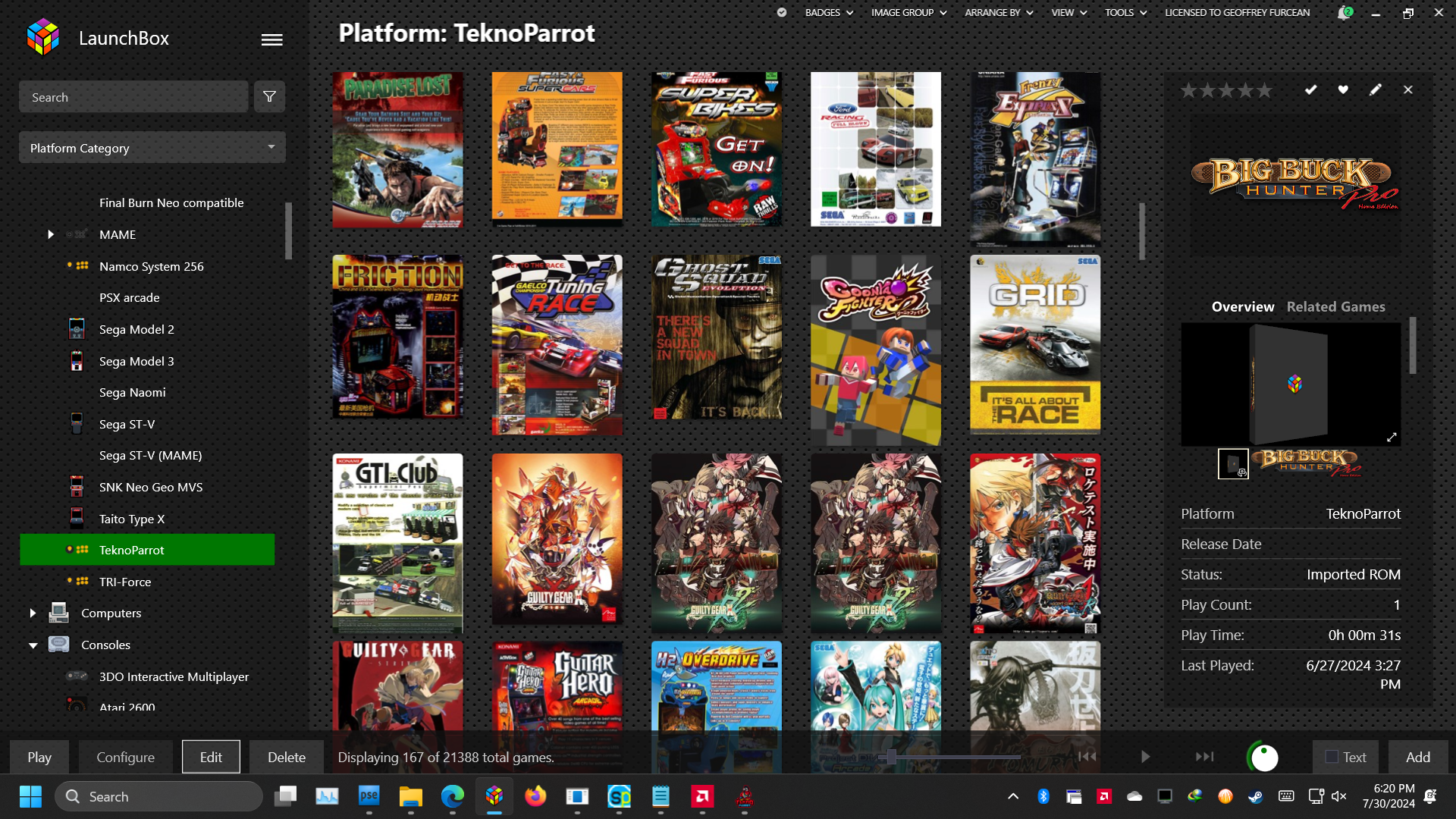1456x819 pixels.
Task: Click the Edit button in bottom bar
Action: [x=211, y=757]
